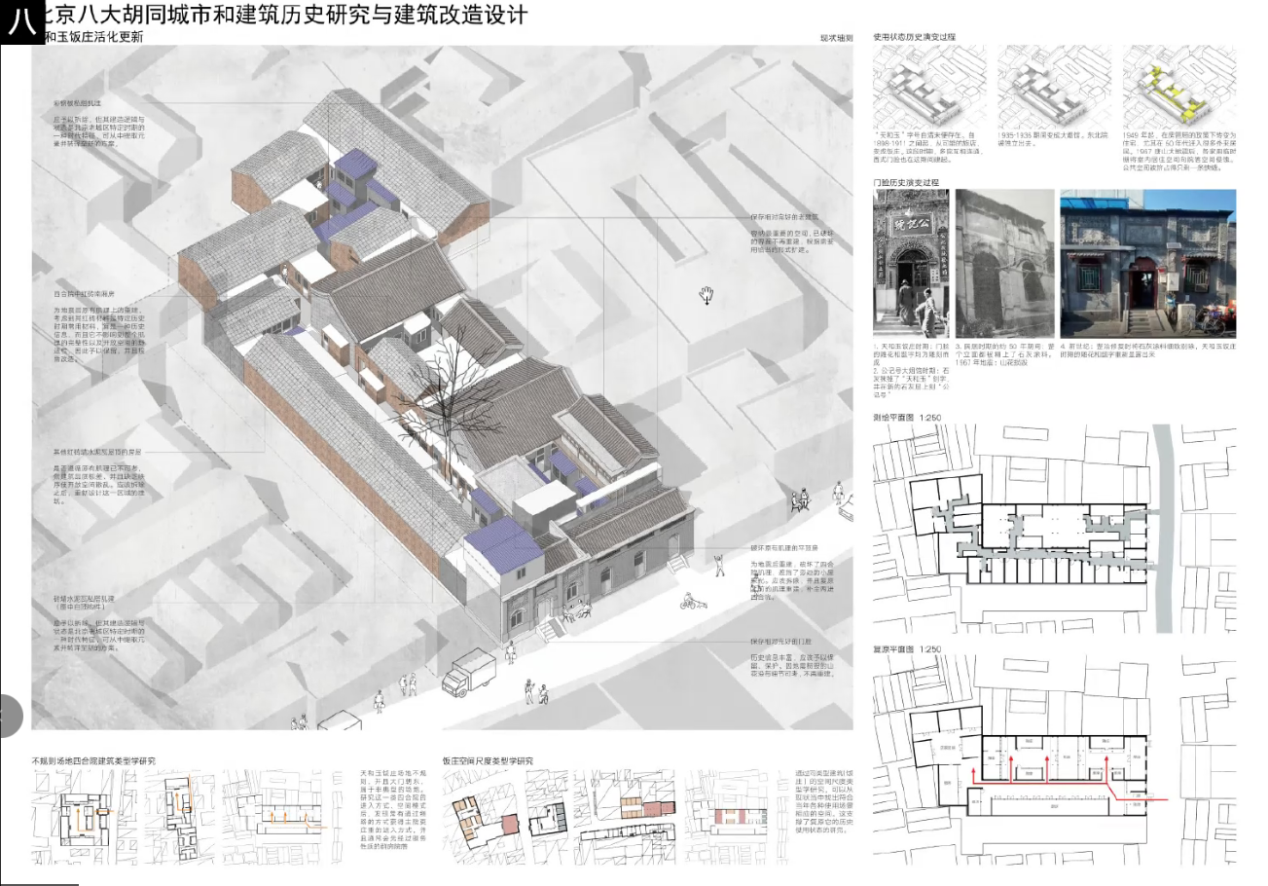Click the 饭庄空间尺度类型学研究 heading

click(487, 761)
